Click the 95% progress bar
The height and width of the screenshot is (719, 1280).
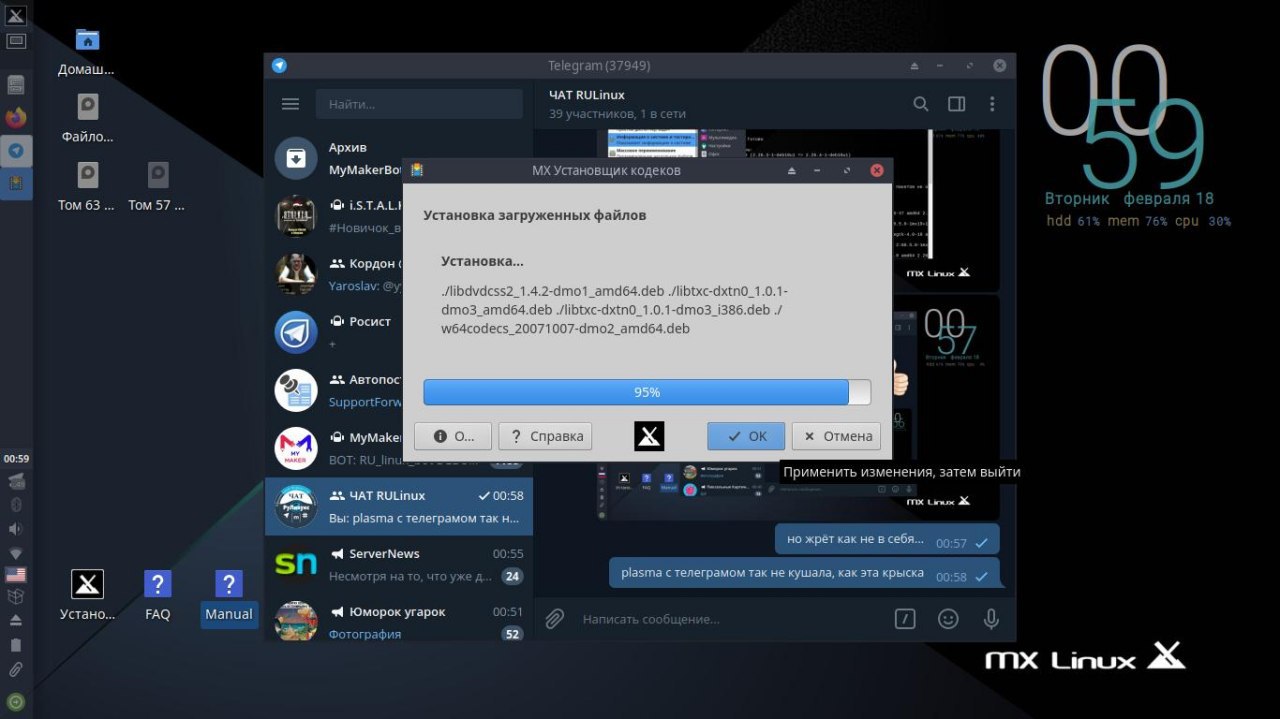647,392
